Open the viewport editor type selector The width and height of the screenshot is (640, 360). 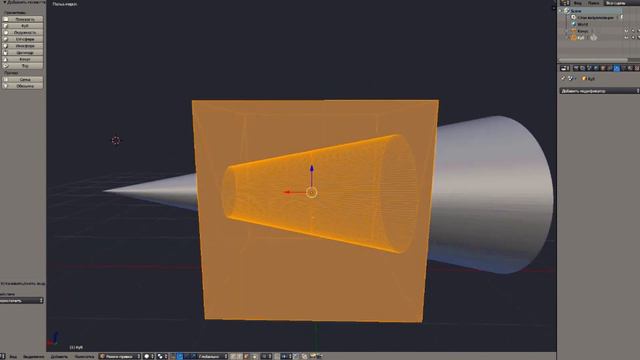click(x=3, y=356)
